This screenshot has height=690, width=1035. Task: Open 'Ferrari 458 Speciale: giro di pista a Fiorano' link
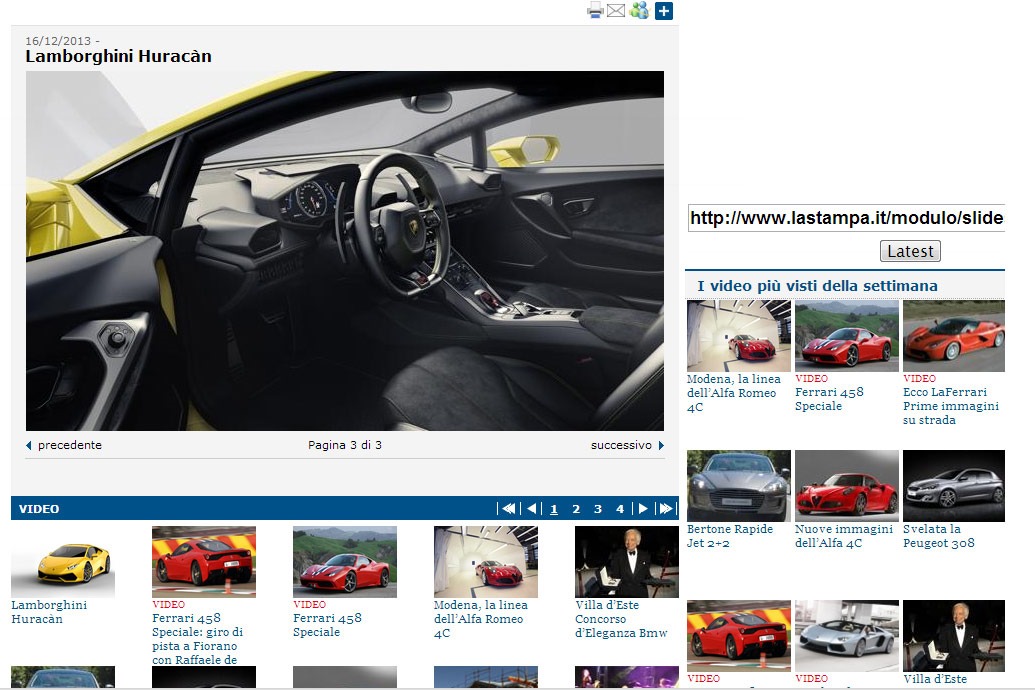(198, 638)
